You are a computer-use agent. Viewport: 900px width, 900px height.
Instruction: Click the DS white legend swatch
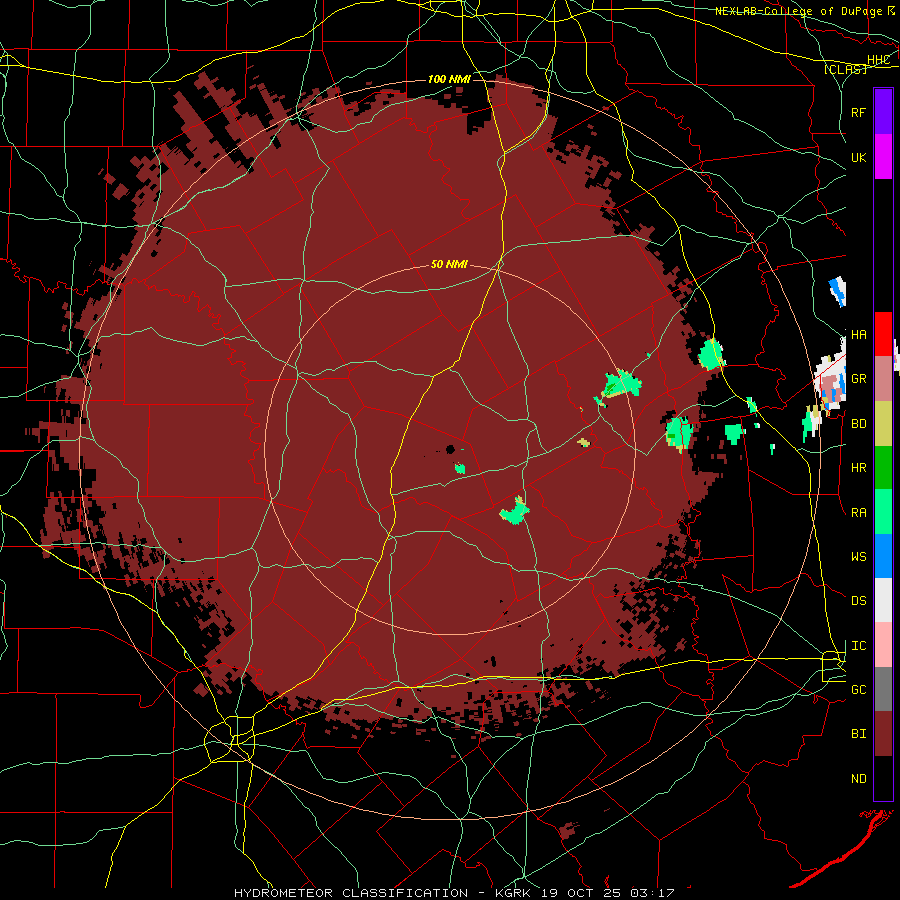coord(883,600)
